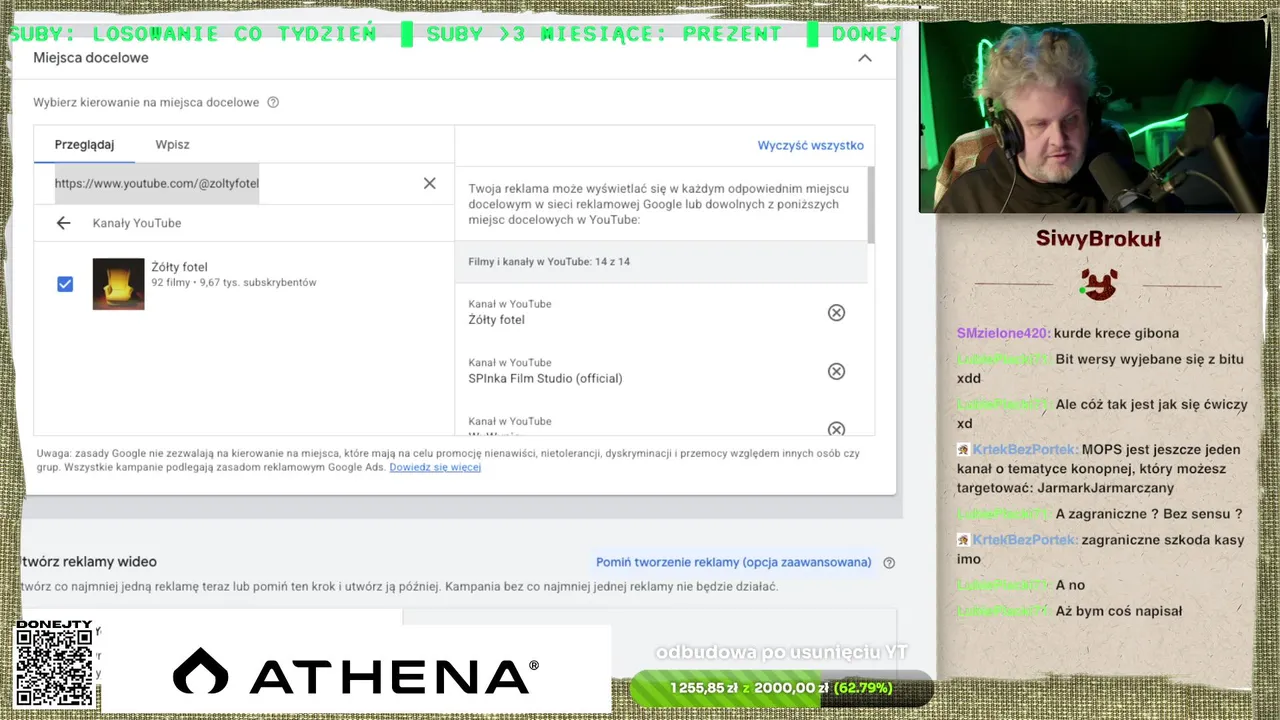Uncheck the Żółty fotel channel checkbox
1280x720 pixels.
pos(65,284)
